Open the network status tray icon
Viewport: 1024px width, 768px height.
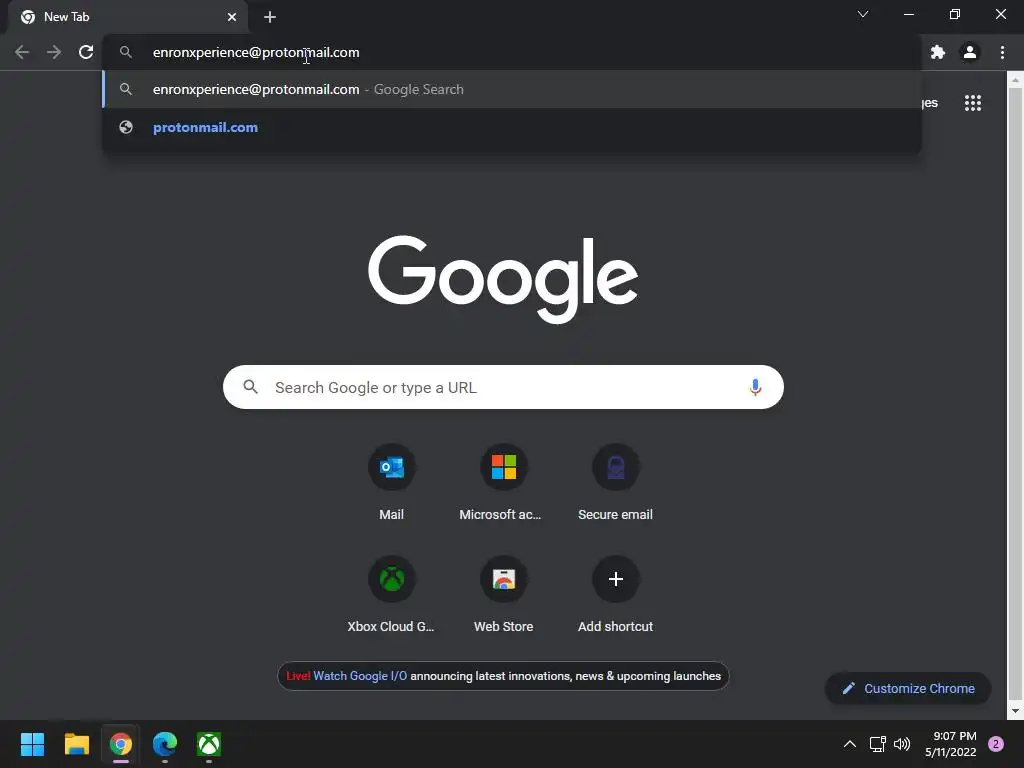click(x=877, y=744)
